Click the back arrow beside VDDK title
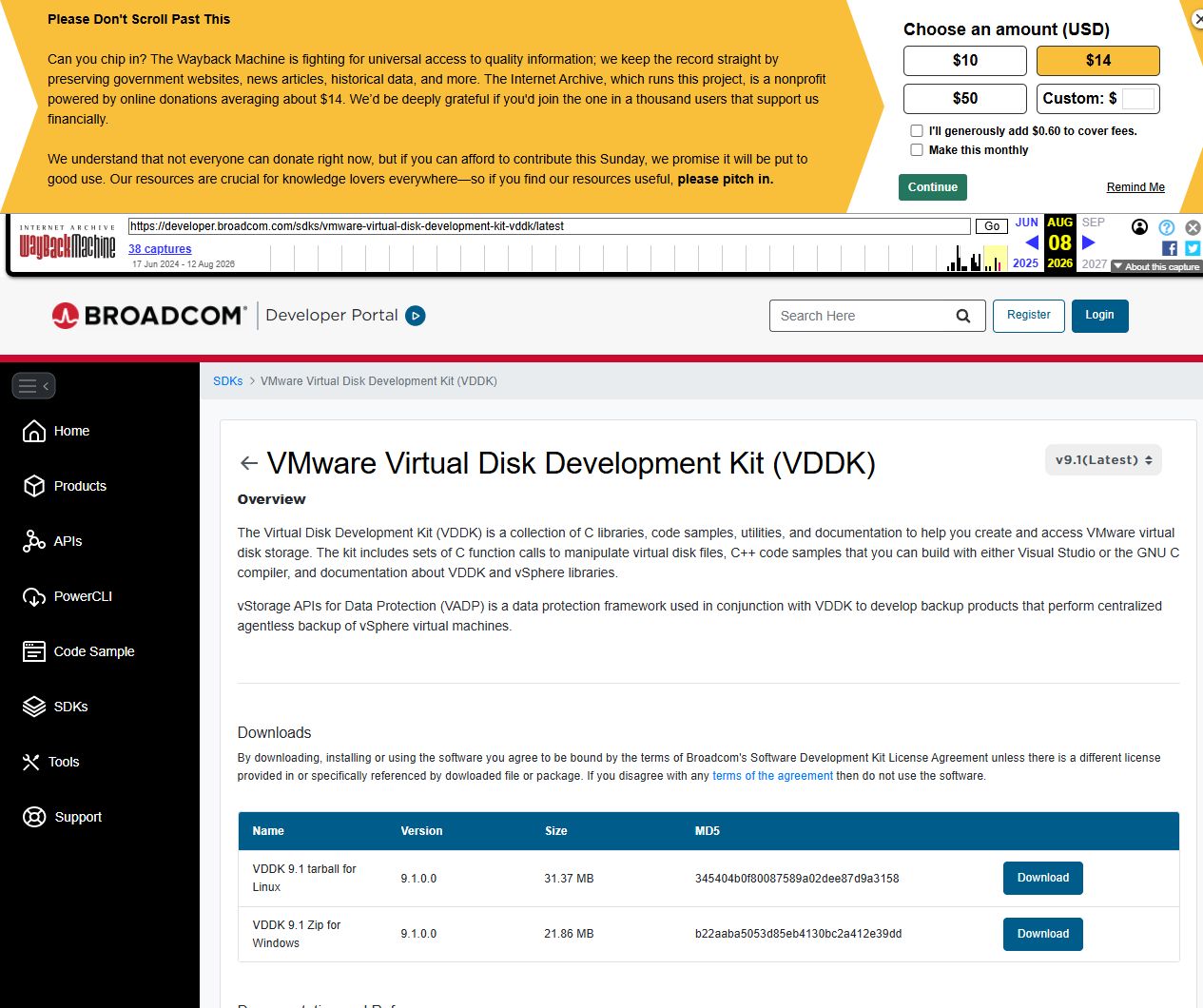Image resolution: width=1203 pixels, height=1008 pixels. 249,463
